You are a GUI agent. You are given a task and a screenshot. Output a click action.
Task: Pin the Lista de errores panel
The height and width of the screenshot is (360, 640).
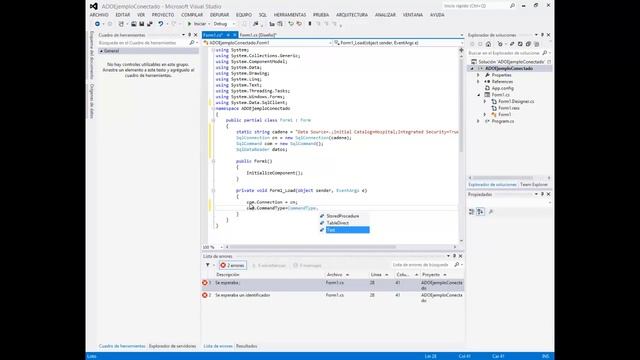point(454,256)
